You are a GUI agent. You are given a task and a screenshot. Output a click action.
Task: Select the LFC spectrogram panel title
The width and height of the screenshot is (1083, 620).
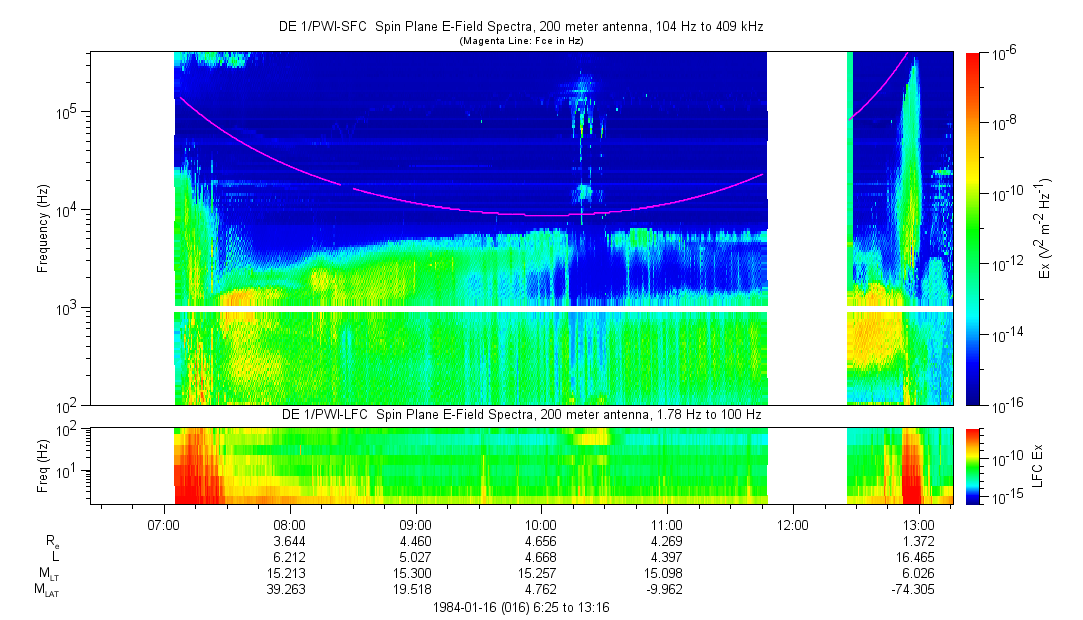click(520, 414)
